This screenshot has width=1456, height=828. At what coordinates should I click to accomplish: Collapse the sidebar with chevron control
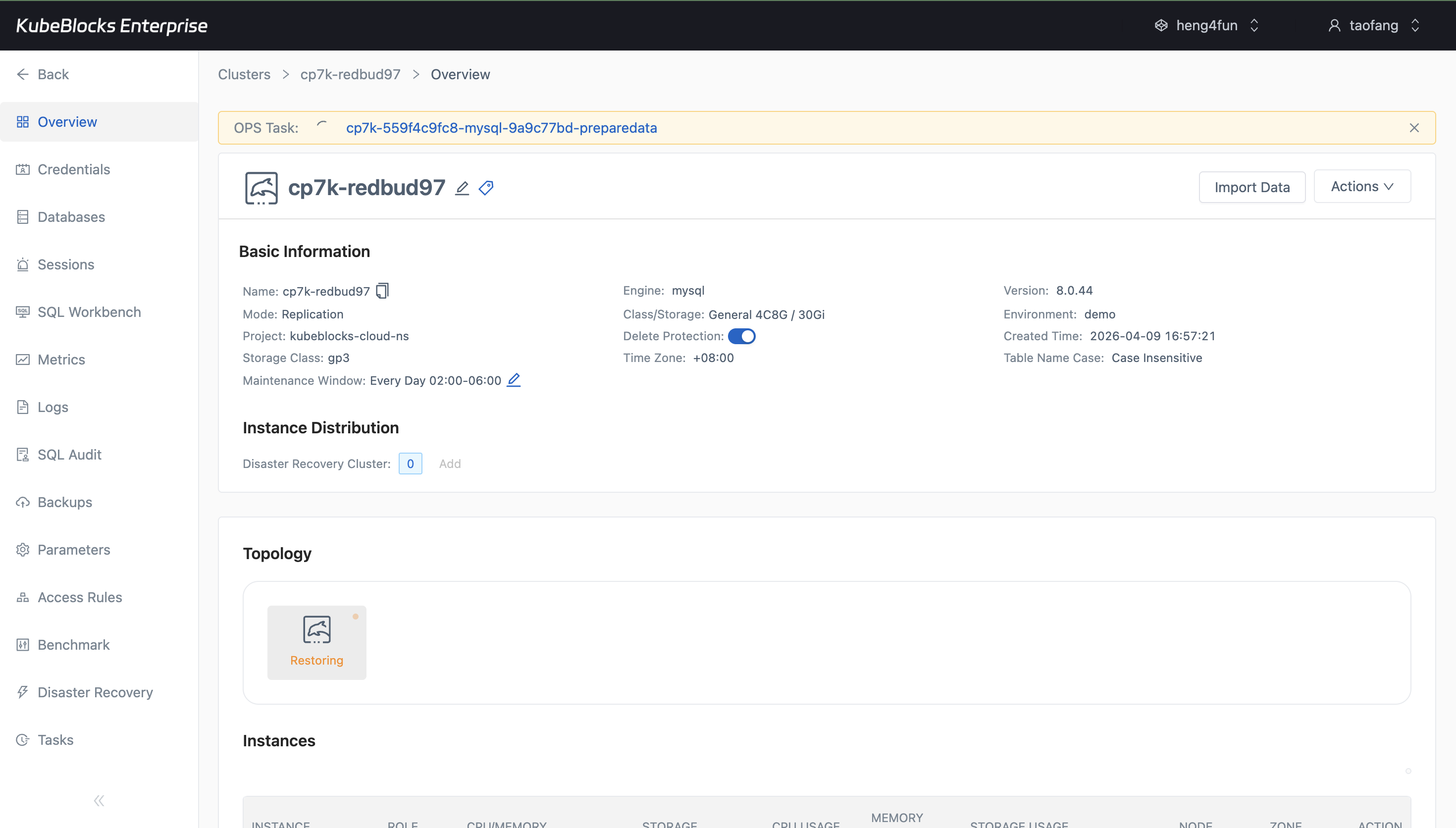pyautogui.click(x=99, y=800)
